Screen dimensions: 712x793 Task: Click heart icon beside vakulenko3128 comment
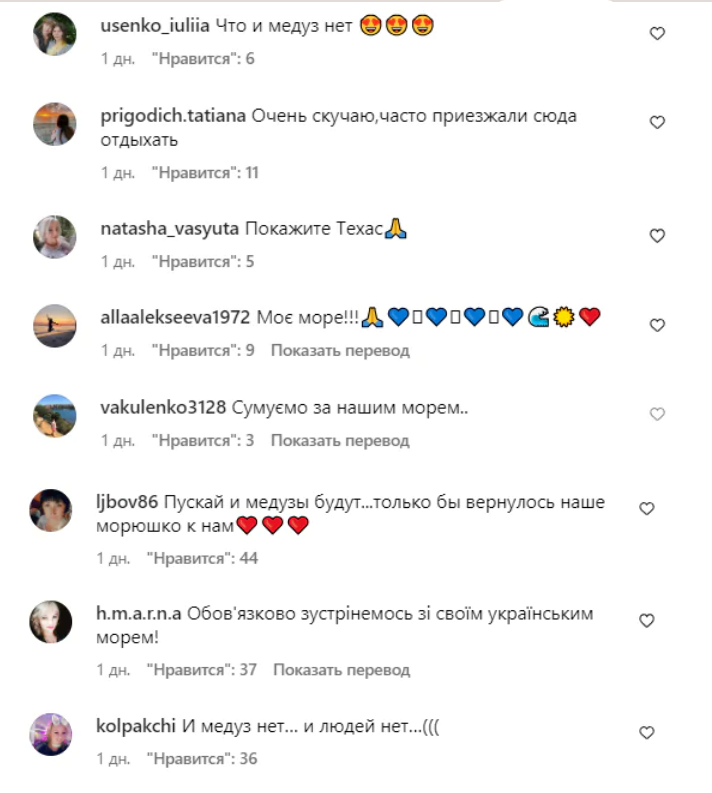(x=657, y=414)
